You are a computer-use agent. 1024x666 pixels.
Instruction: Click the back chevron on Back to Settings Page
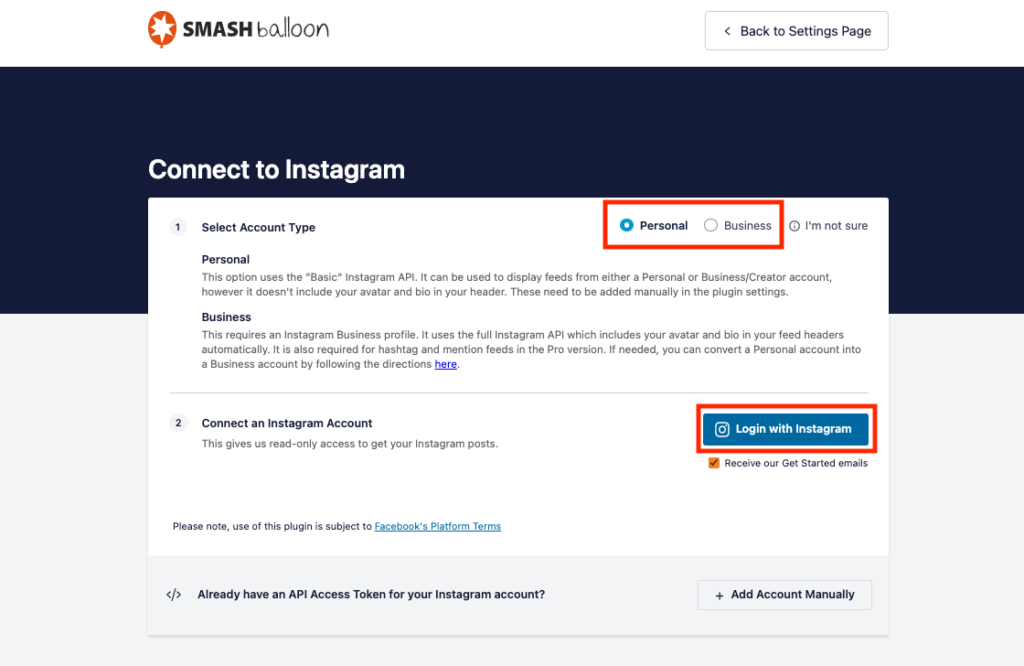click(727, 30)
